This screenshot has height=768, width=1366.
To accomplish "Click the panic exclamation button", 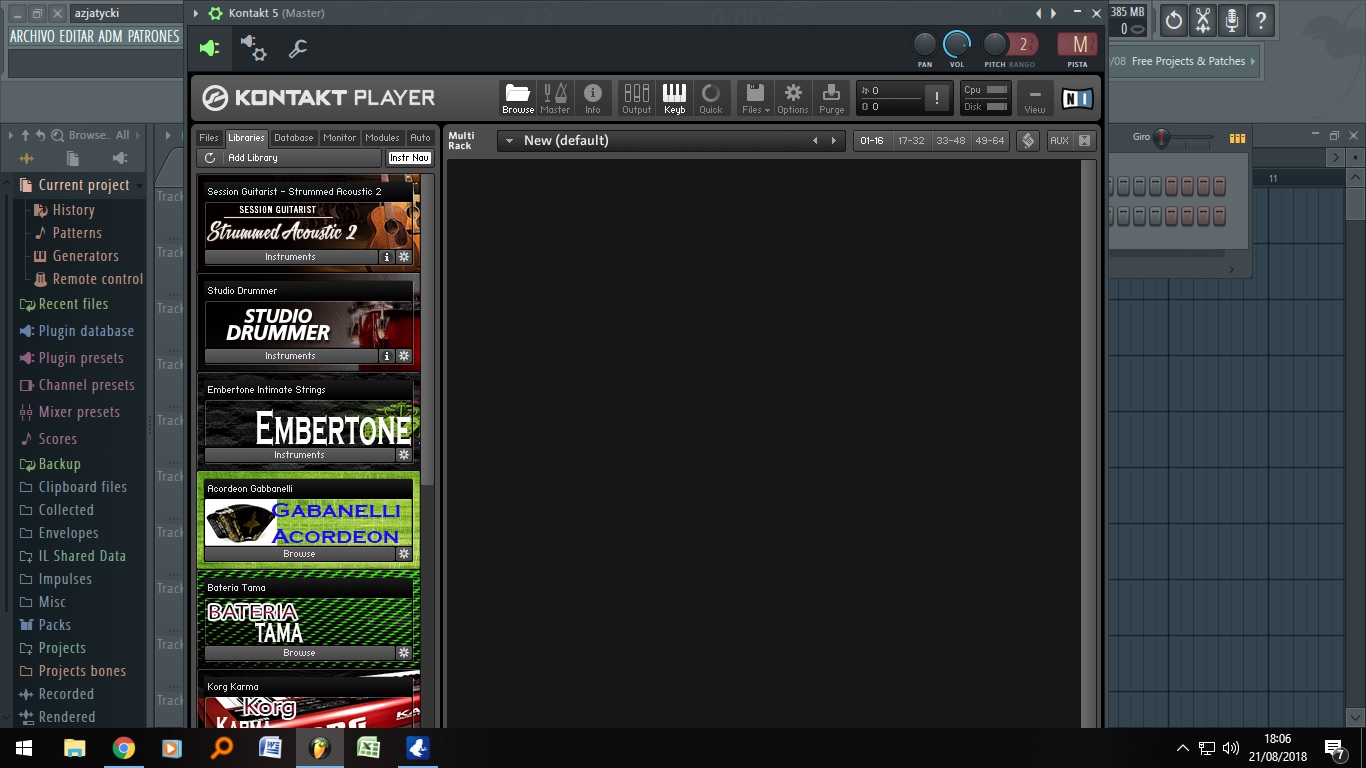I will (937, 98).
